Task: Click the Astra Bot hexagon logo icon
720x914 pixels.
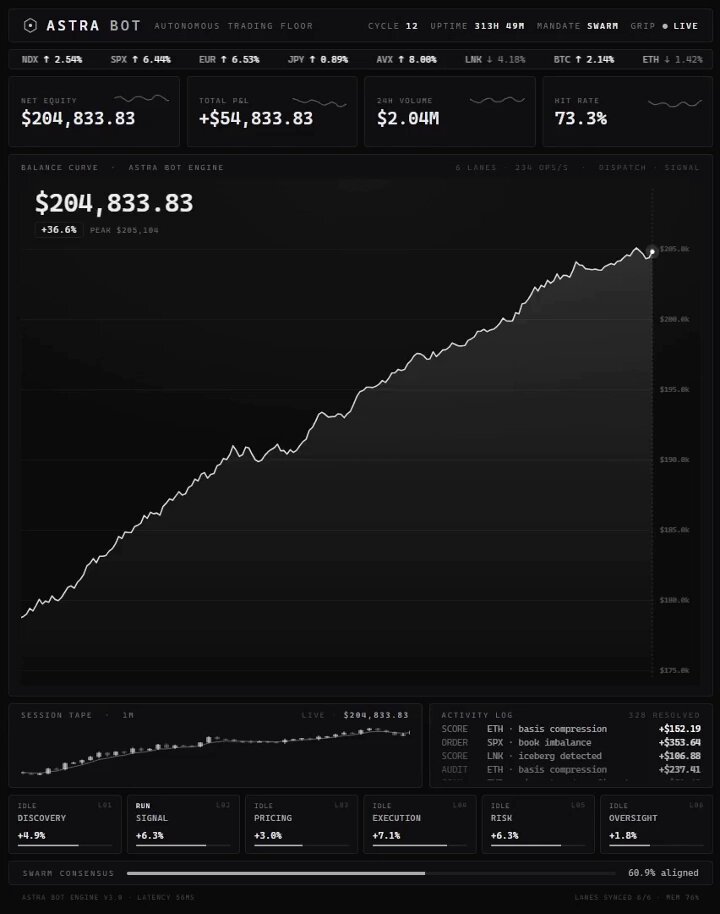Action: (x=30, y=26)
